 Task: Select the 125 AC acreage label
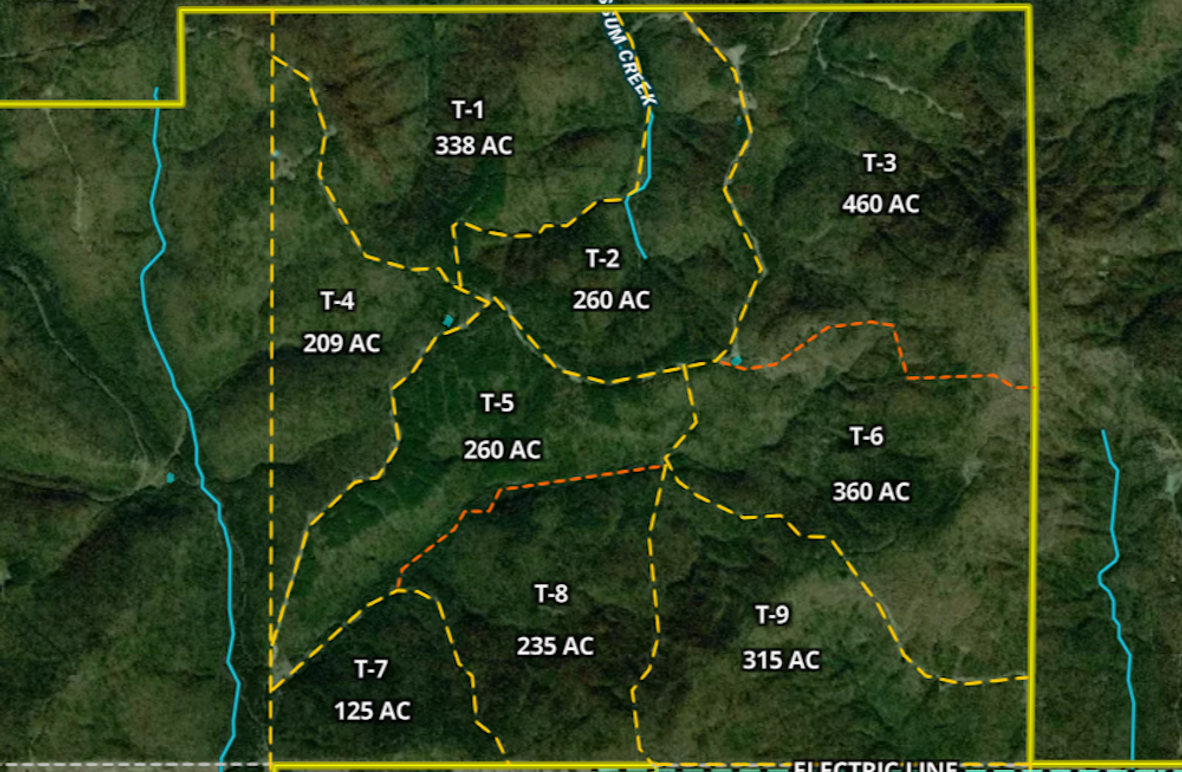(x=372, y=711)
